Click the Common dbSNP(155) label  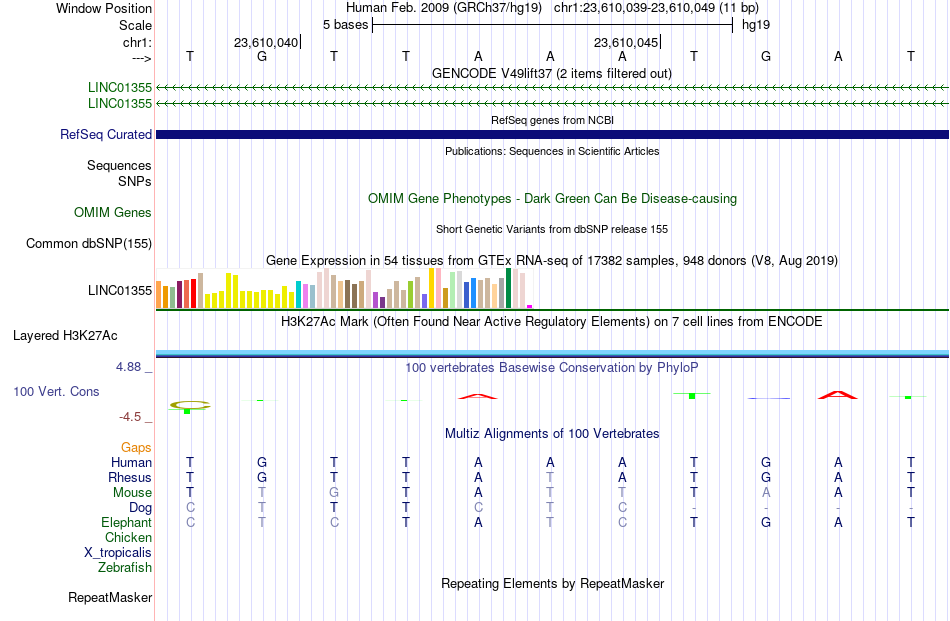click(88, 244)
